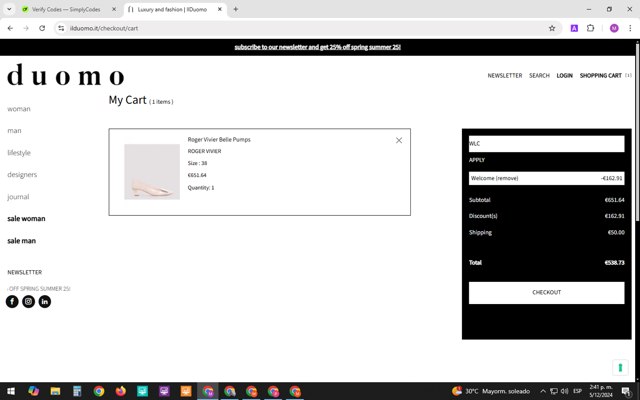Click the Roger Vivier Belle Pumps title
Viewport: 640px width, 400px height.
pyautogui.click(x=219, y=140)
